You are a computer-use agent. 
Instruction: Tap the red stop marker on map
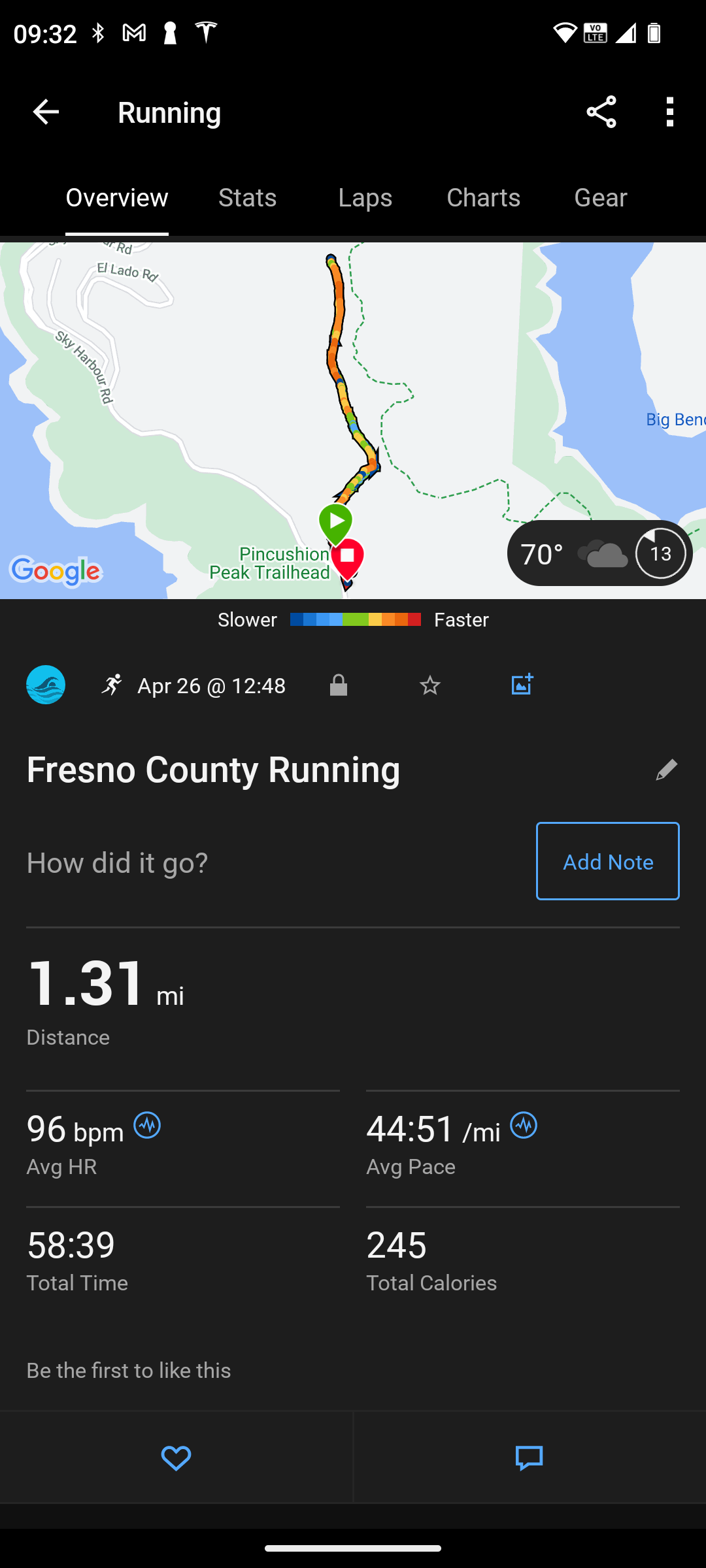(x=348, y=557)
